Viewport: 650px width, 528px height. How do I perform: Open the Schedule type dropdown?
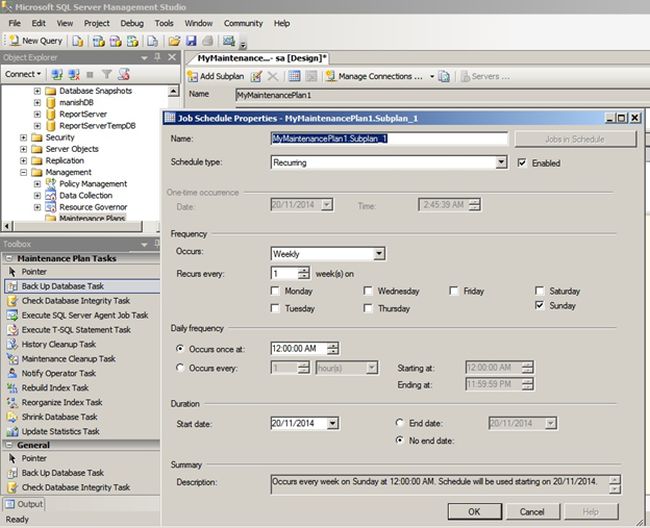[x=501, y=162]
